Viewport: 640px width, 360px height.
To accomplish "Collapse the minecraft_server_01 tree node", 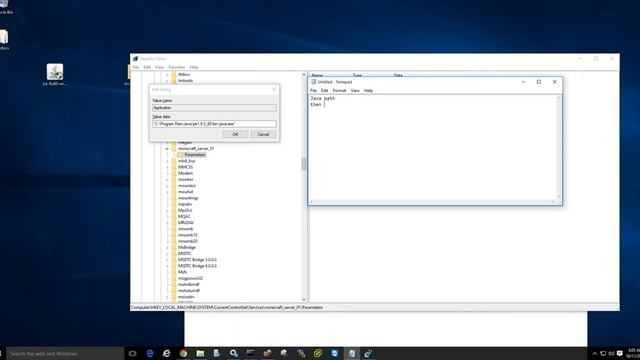I will [167, 149].
